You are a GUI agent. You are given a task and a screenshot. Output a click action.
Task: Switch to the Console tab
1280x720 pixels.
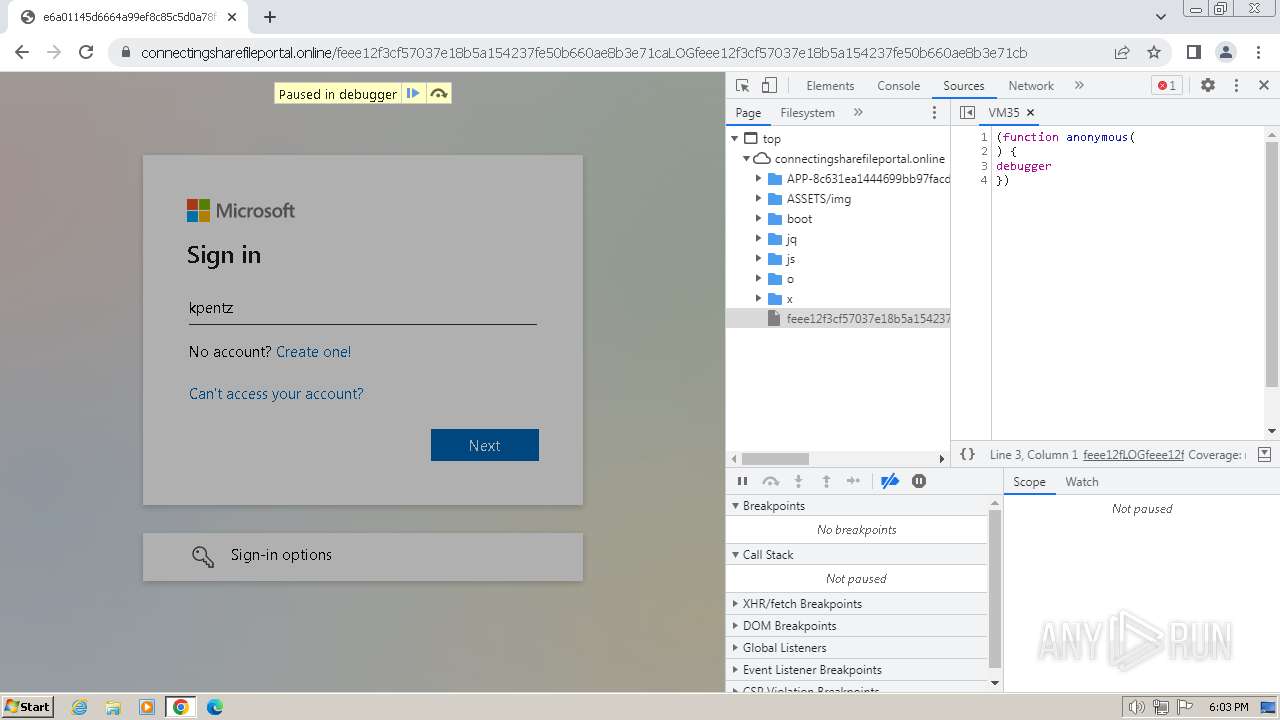[898, 85]
